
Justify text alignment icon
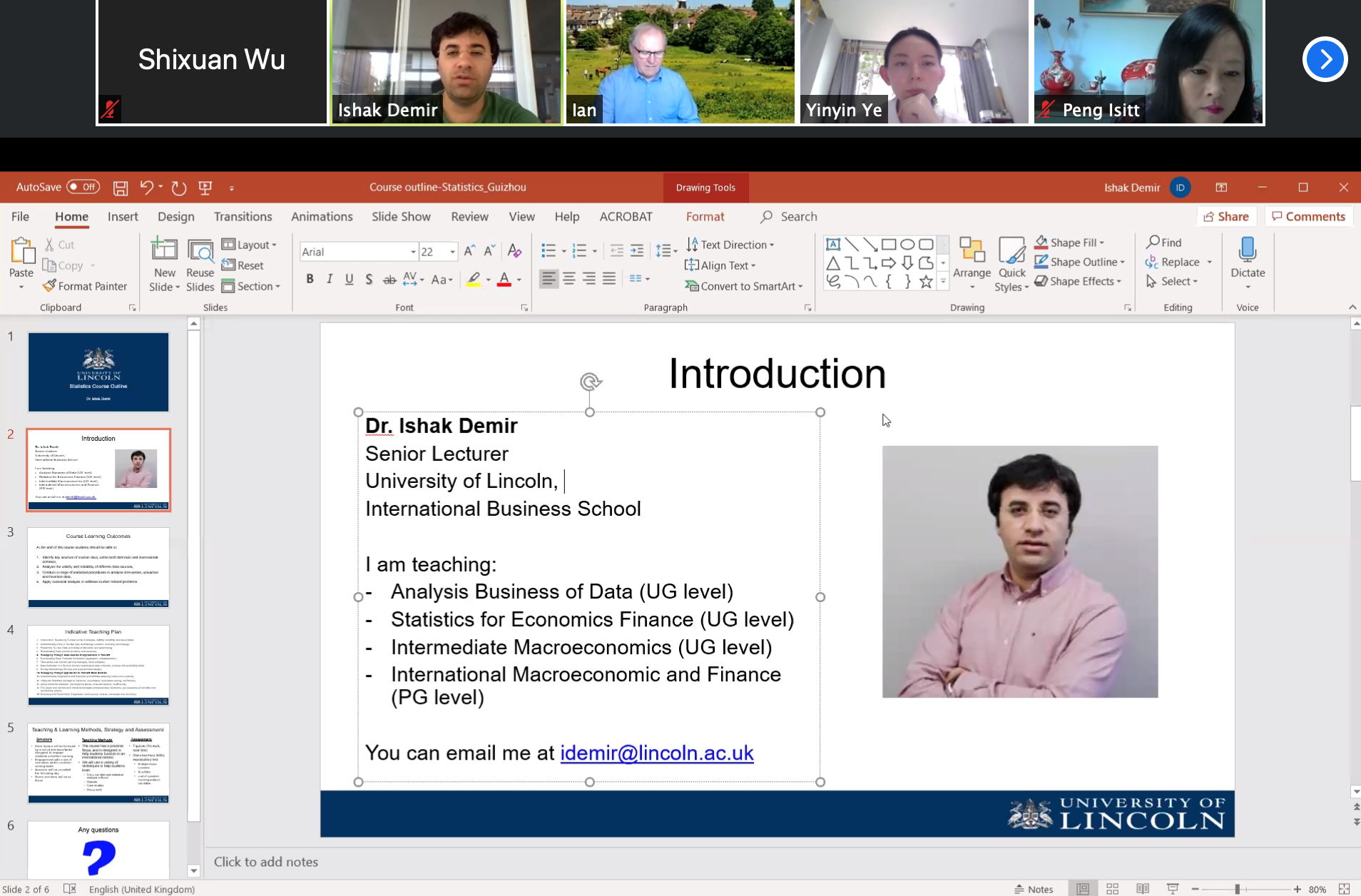click(609, 279)
